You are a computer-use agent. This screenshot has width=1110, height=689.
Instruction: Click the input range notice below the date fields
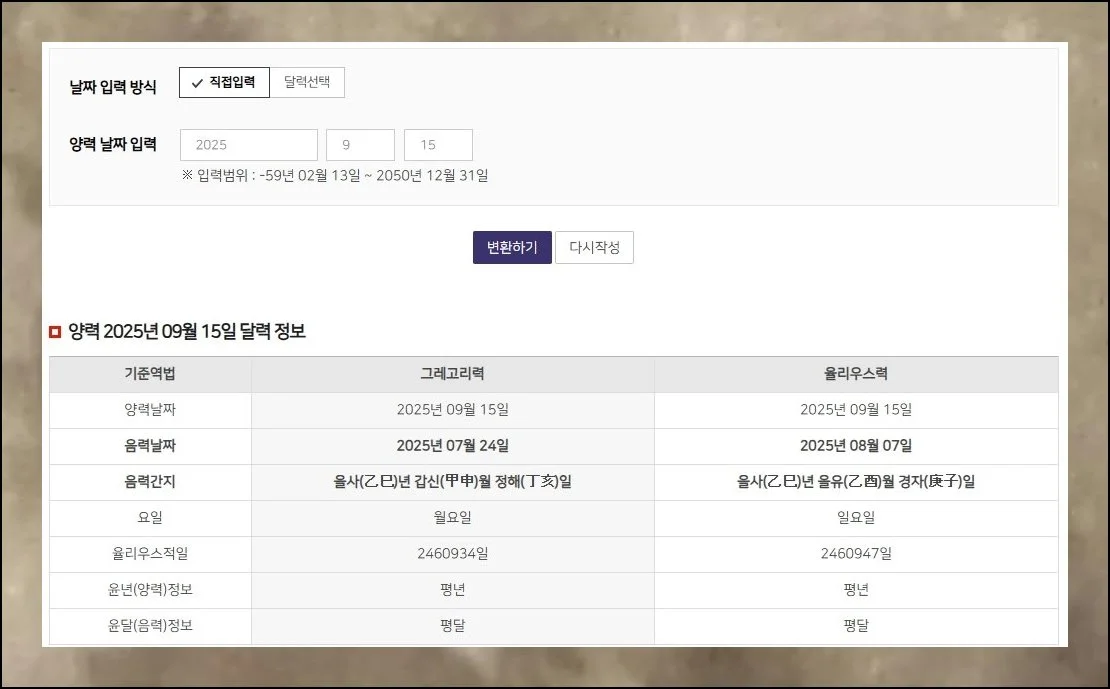pyautogui.click(x=334, y=175)
